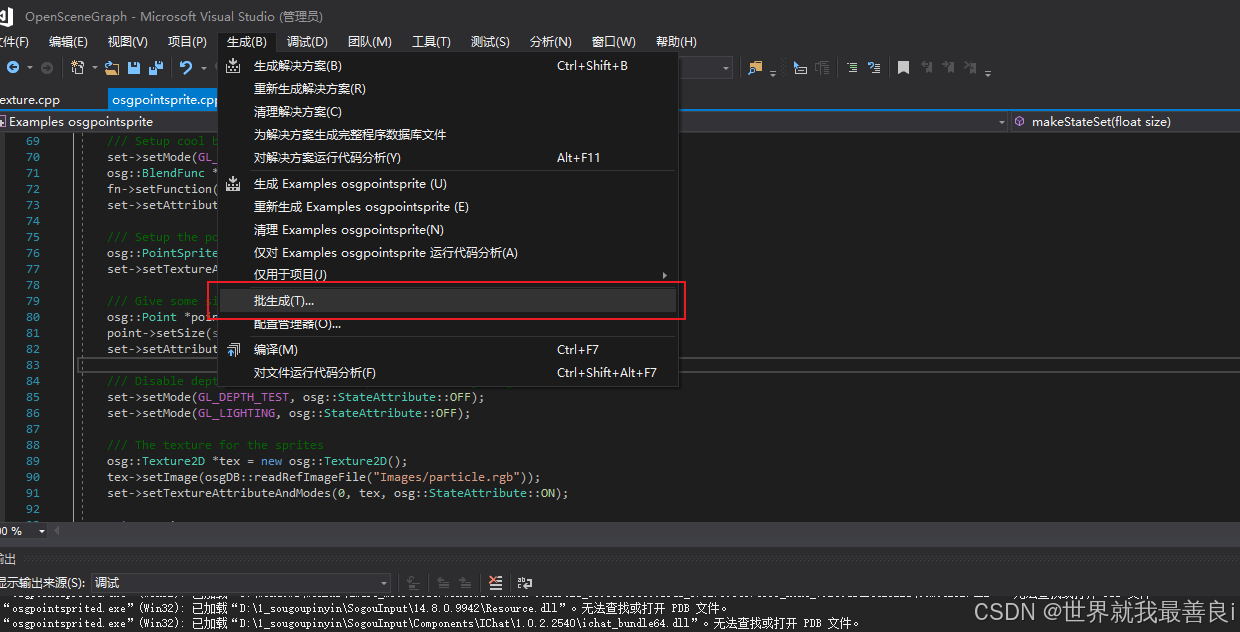Click the save all files icon
The height and width of the screenshot is (632, 1240).
click(x=156, y=68)
